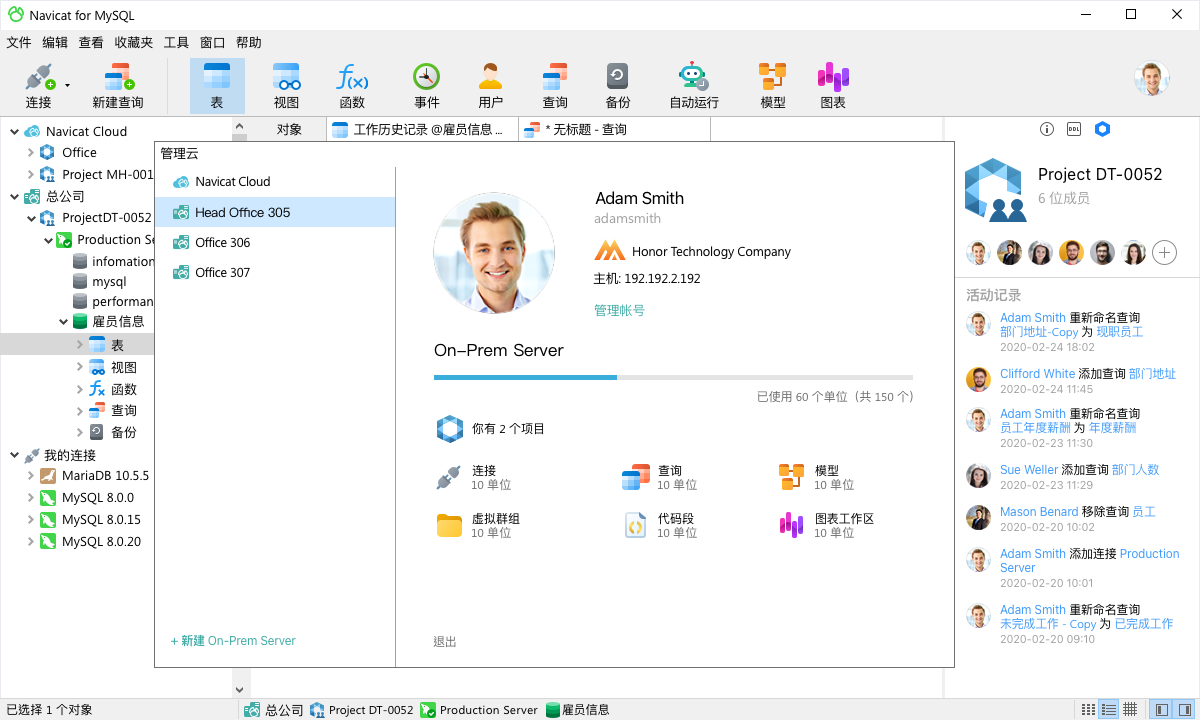Click the Mason Benard name link

coord(1039,512)
